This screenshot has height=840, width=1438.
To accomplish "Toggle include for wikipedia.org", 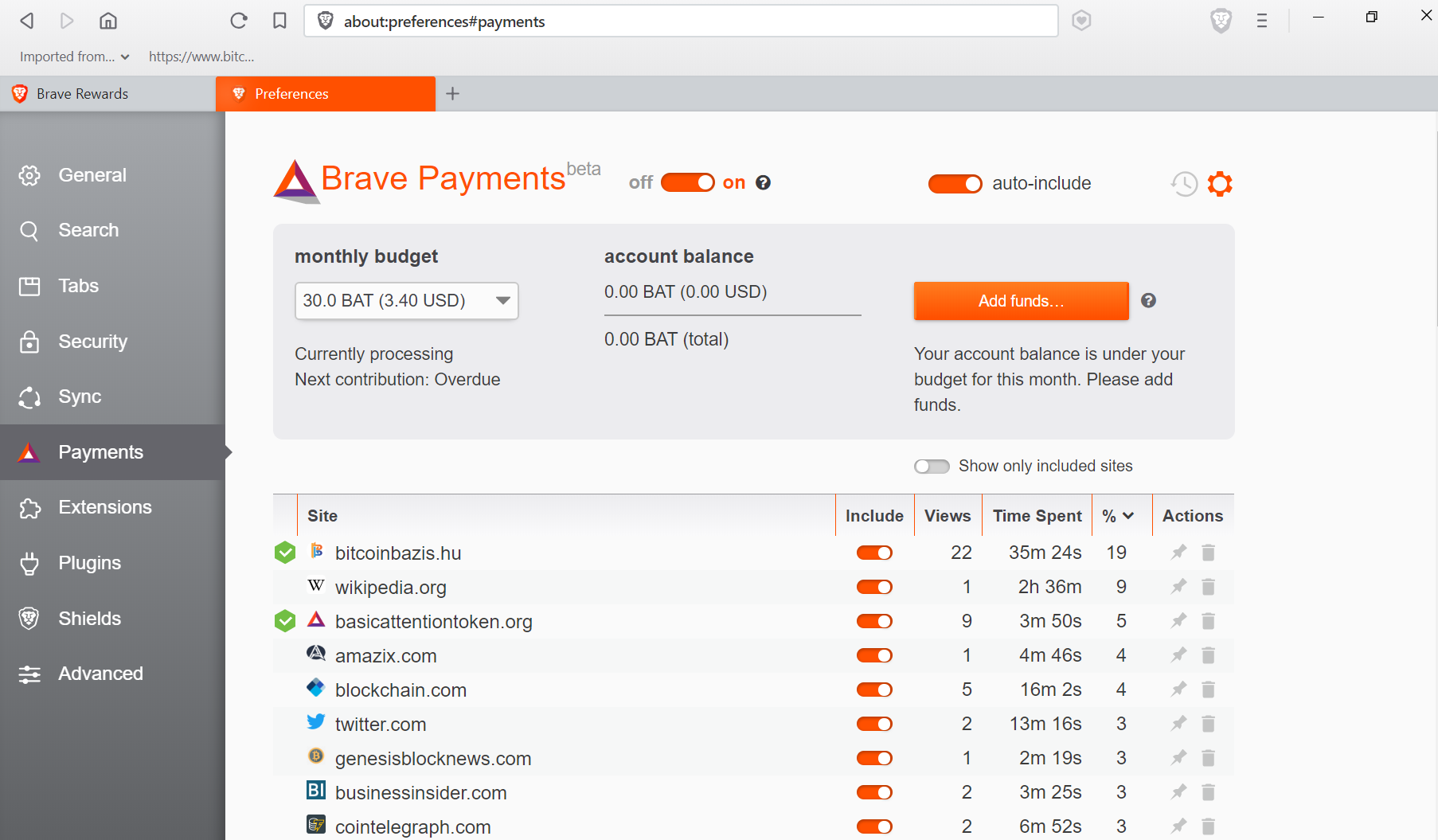I will (874, 587).
